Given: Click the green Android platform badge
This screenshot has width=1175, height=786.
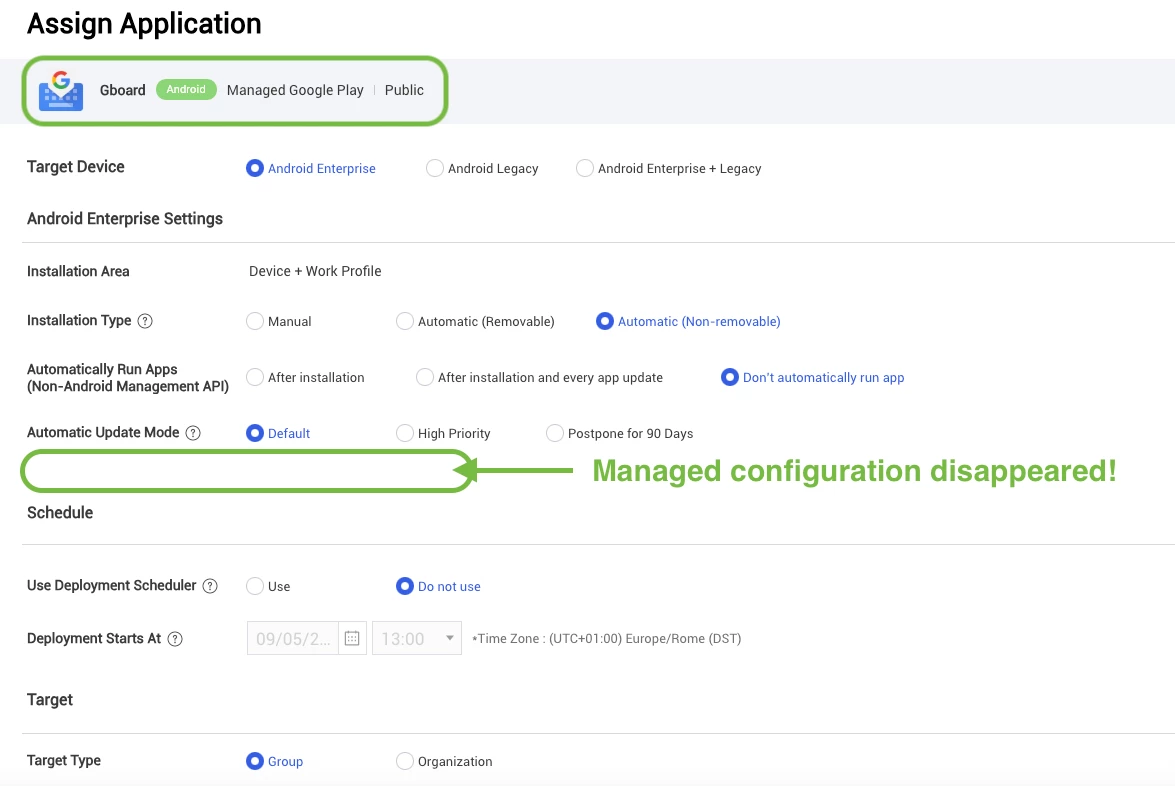Looking at the screenshot, I should click(x=186, y=90).
